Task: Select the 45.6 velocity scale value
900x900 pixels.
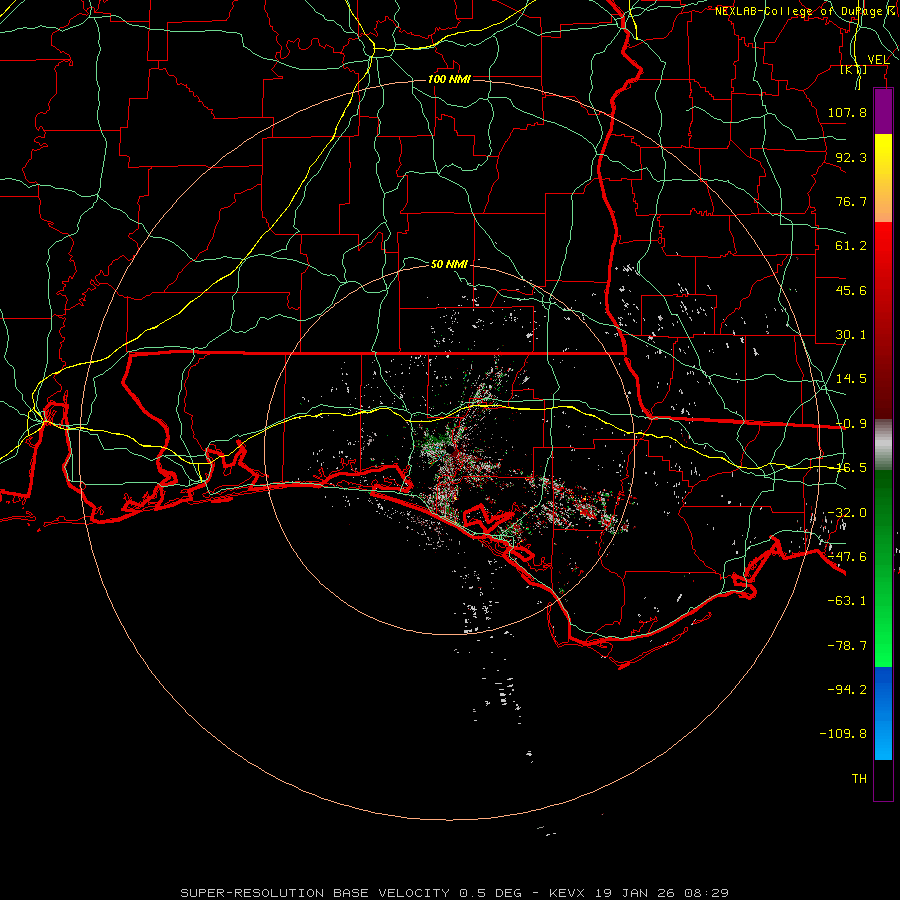Action: click(851, 290)
